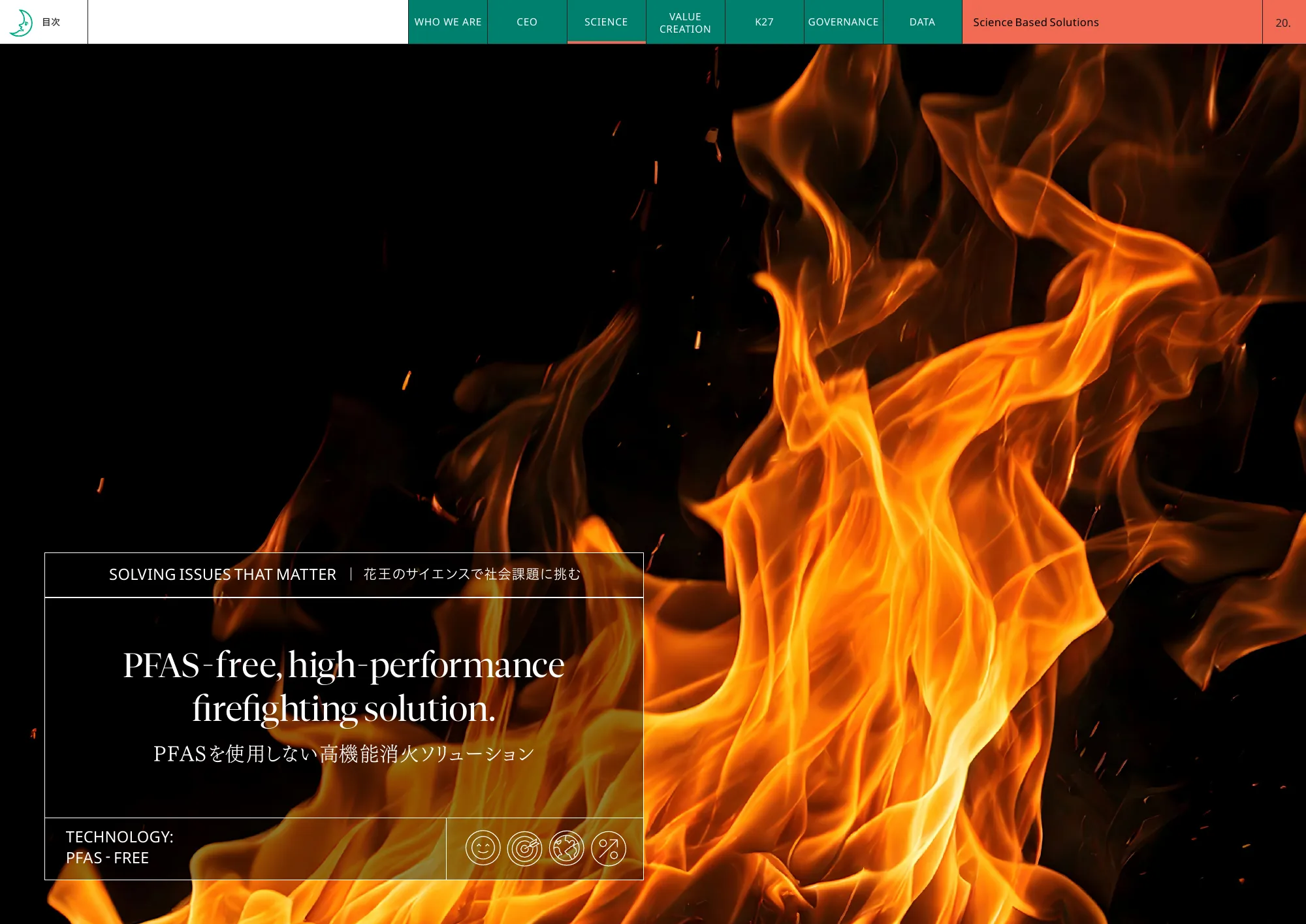Click the percent growth arrow icon

tap(608, 848)
